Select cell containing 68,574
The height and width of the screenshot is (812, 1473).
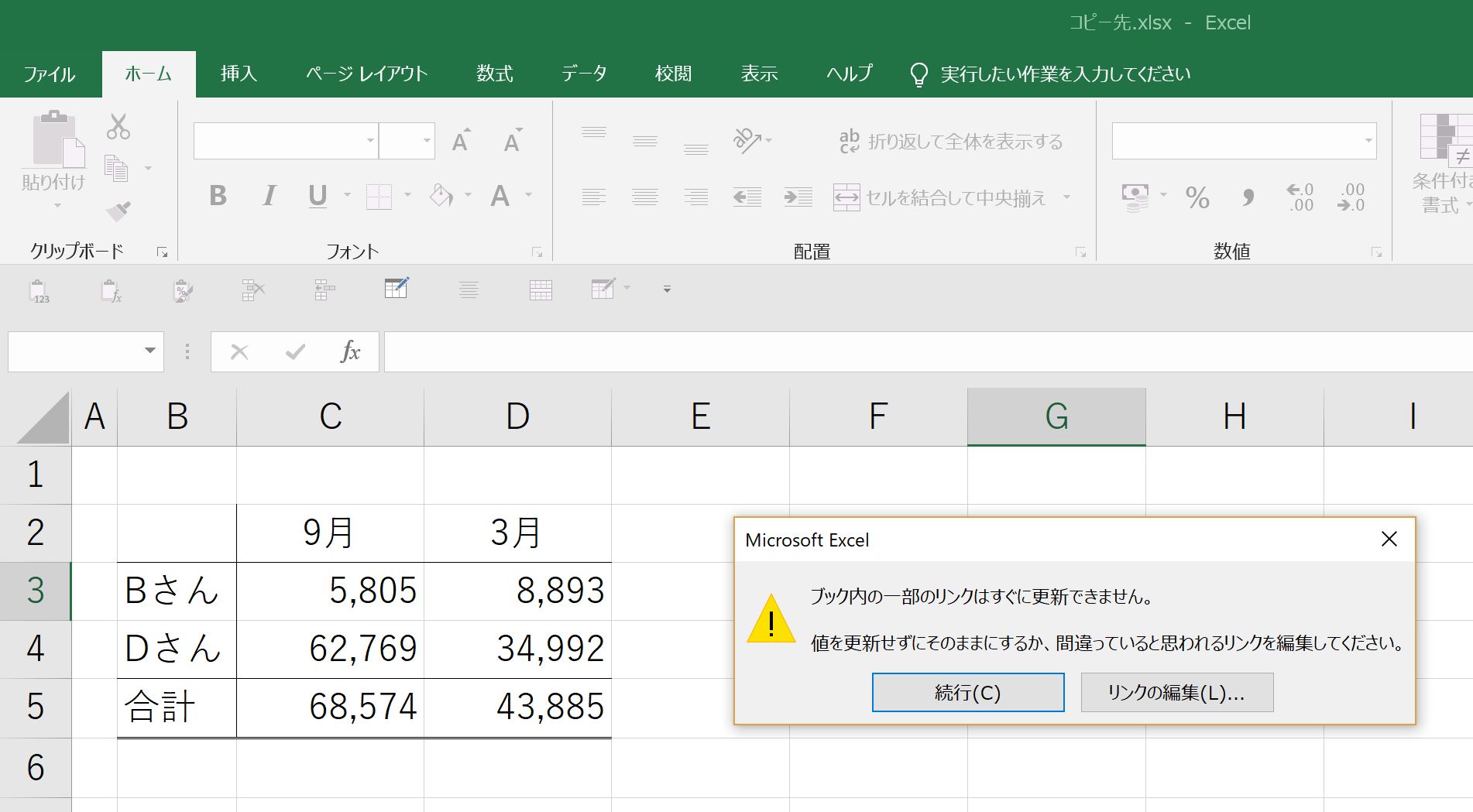(331, 708)
